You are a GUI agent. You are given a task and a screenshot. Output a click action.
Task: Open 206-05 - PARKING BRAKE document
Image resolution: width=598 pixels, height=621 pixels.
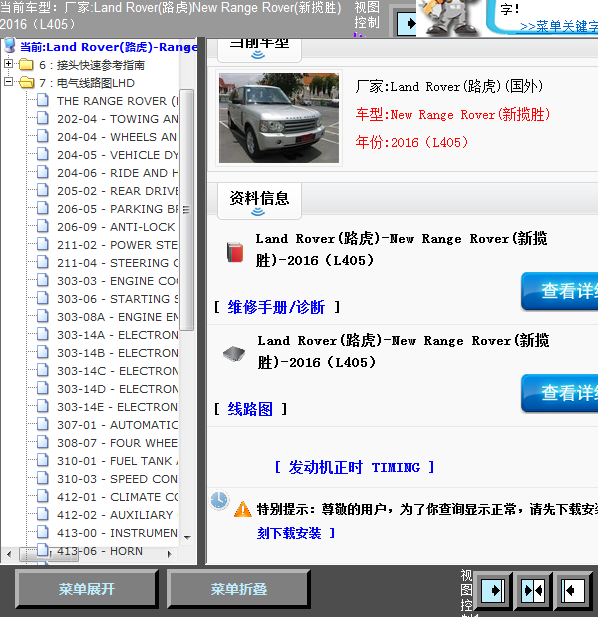click(x=118, y=209)
